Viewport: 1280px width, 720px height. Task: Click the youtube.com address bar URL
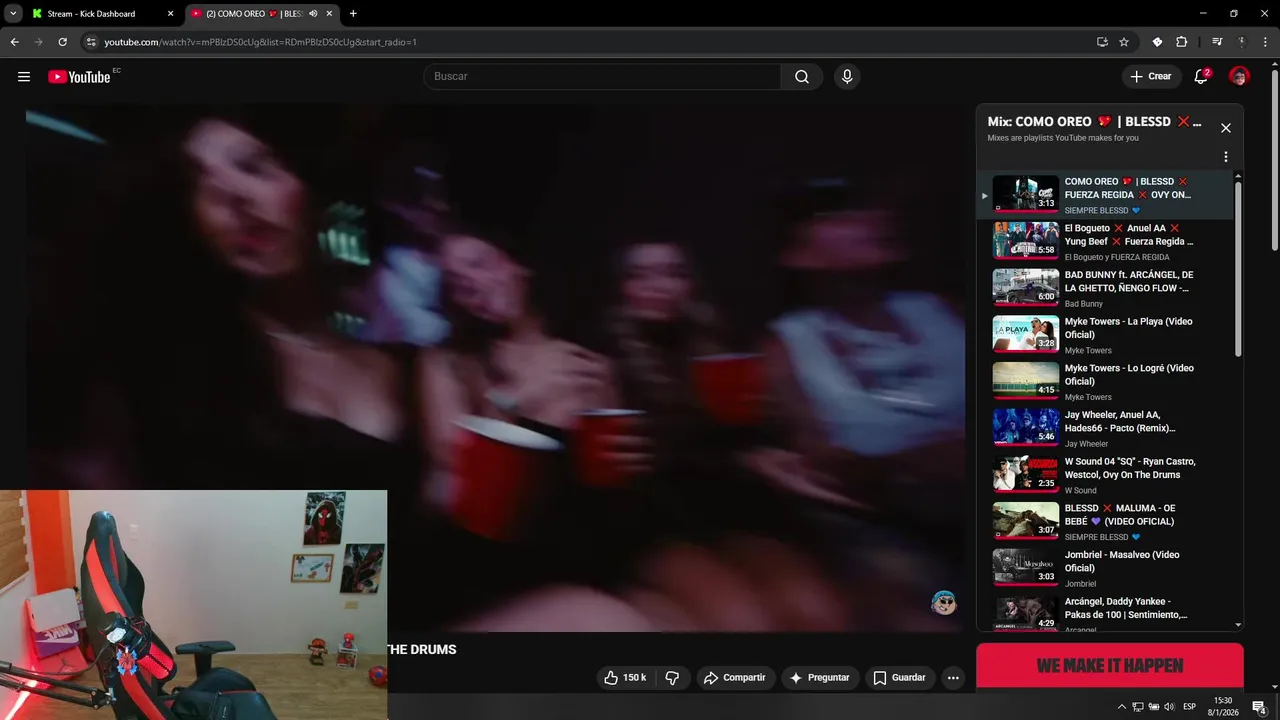260,42
